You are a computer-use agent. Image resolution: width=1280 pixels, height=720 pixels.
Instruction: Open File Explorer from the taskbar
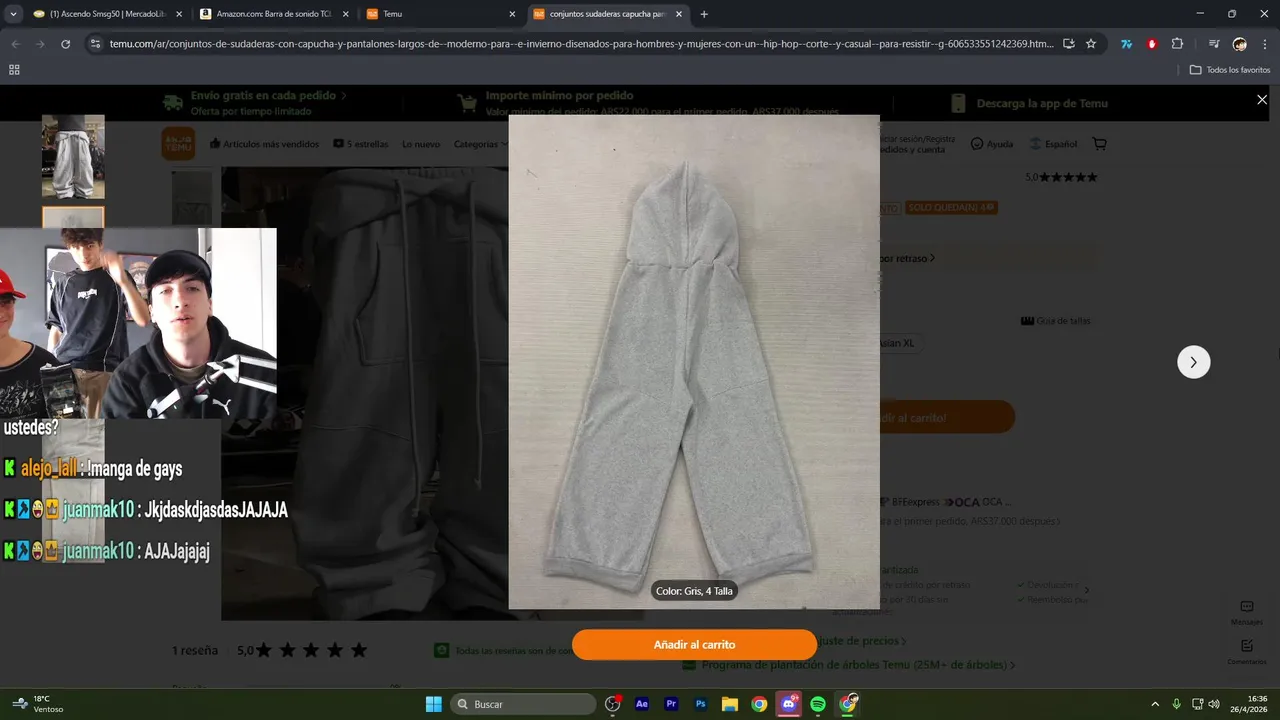tap(730, 704)
